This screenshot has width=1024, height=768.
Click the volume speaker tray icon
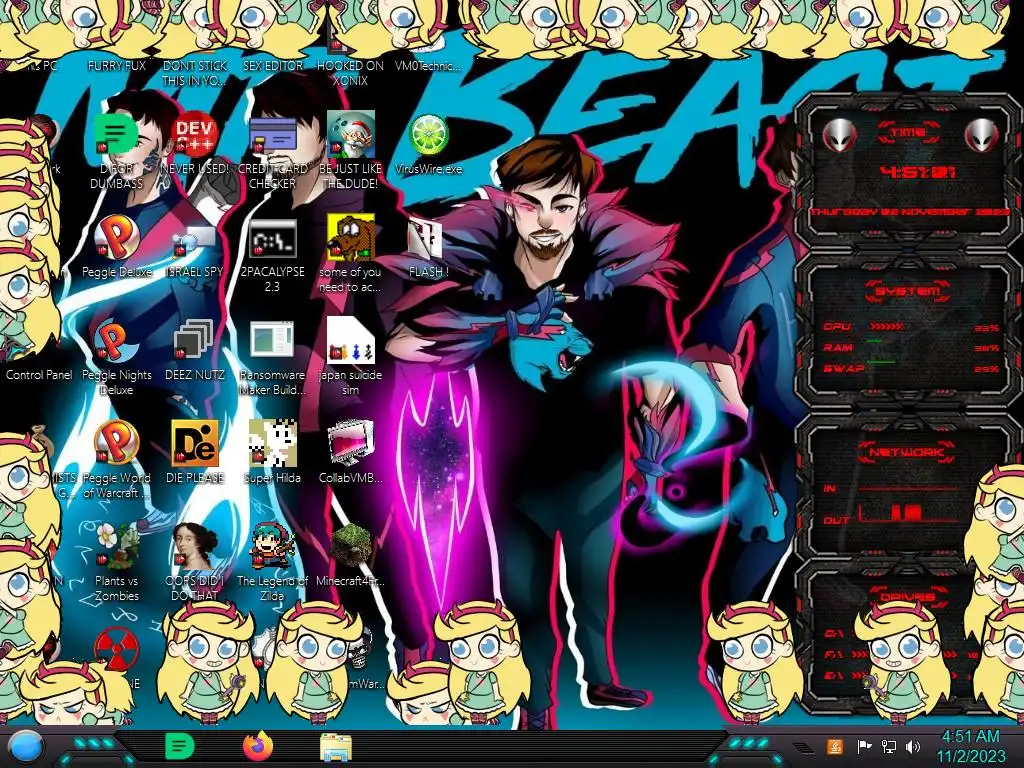pos(913,746)
